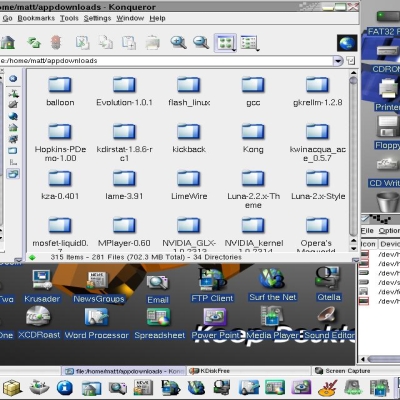Screen dimensions: 400x400
Task: Open Krusader desktop icon
Action: coord(42,286)
